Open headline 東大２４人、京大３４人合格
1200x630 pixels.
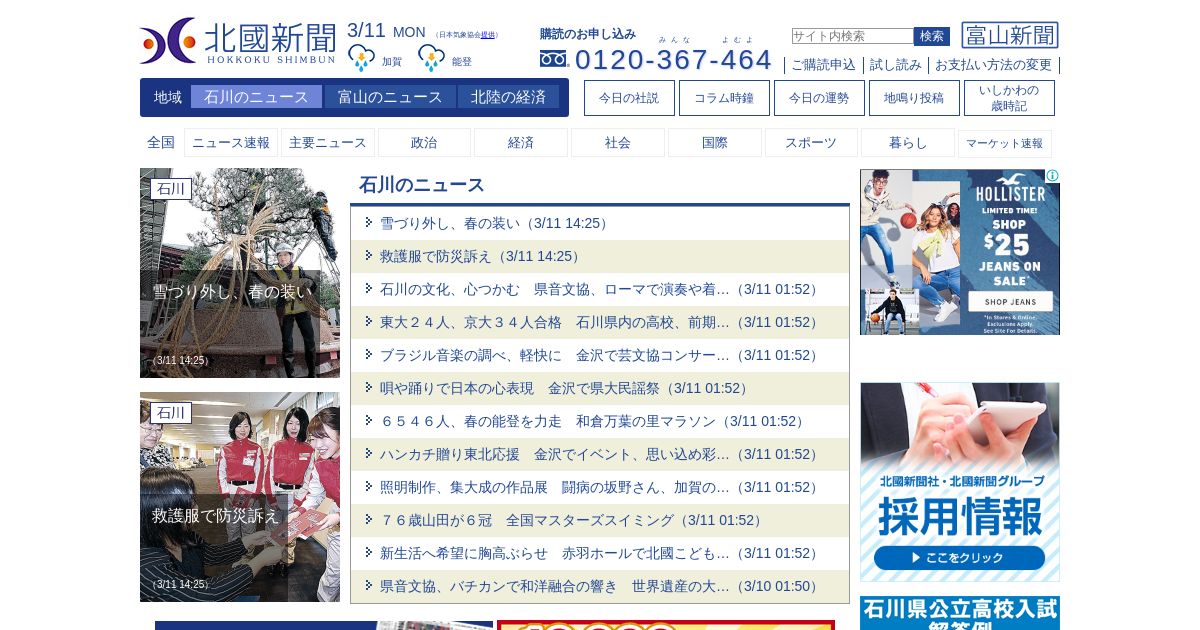coord(601,322)
